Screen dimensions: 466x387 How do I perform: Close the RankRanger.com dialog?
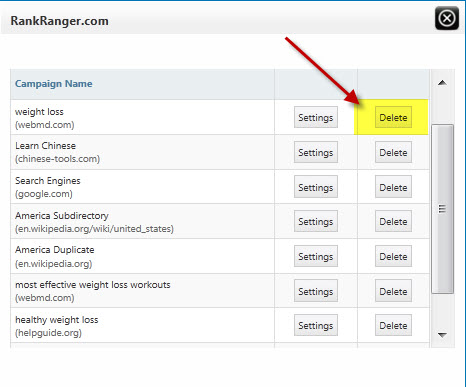447,18
